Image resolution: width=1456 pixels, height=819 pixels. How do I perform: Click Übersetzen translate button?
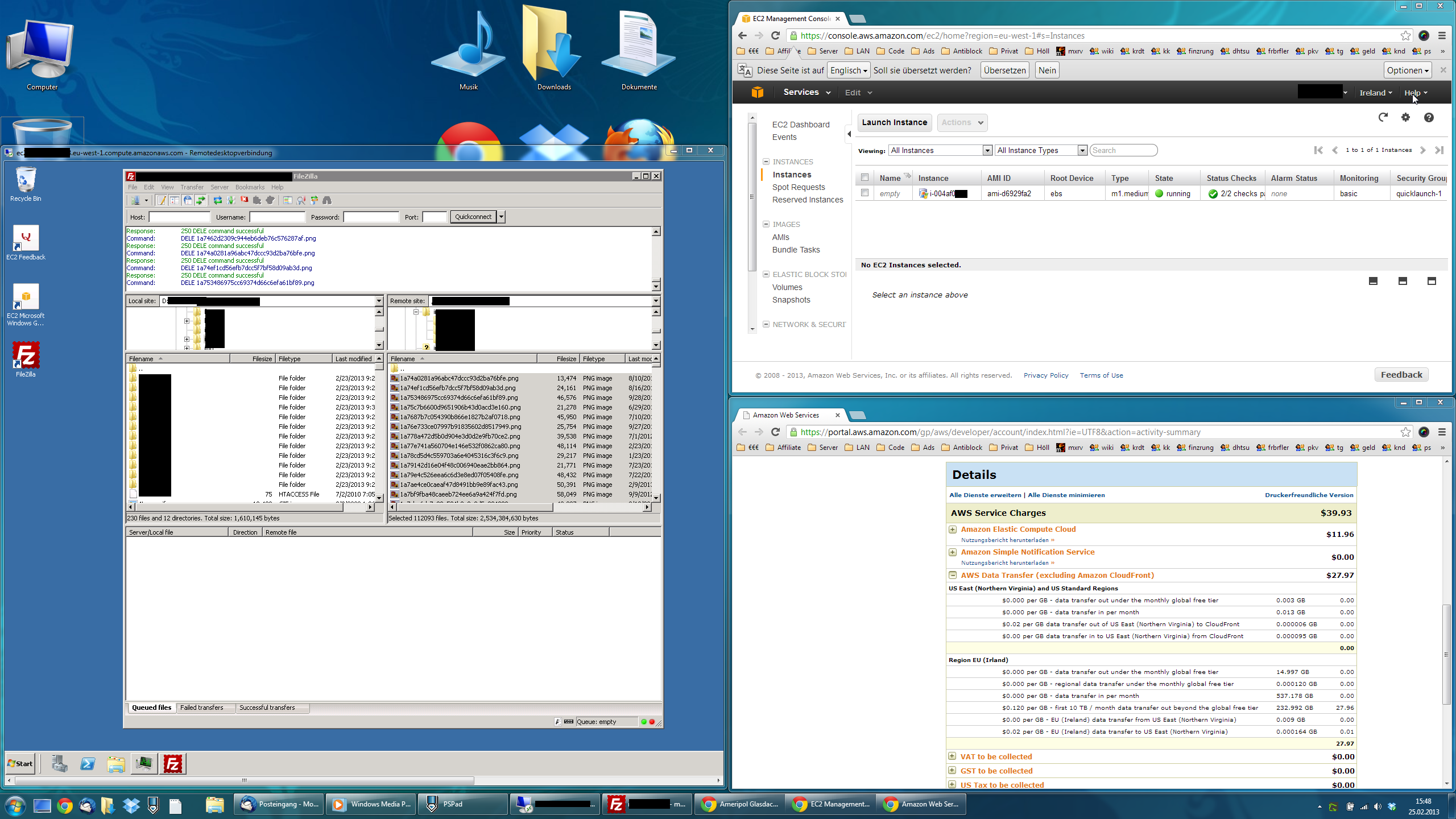pos(1004,71)
